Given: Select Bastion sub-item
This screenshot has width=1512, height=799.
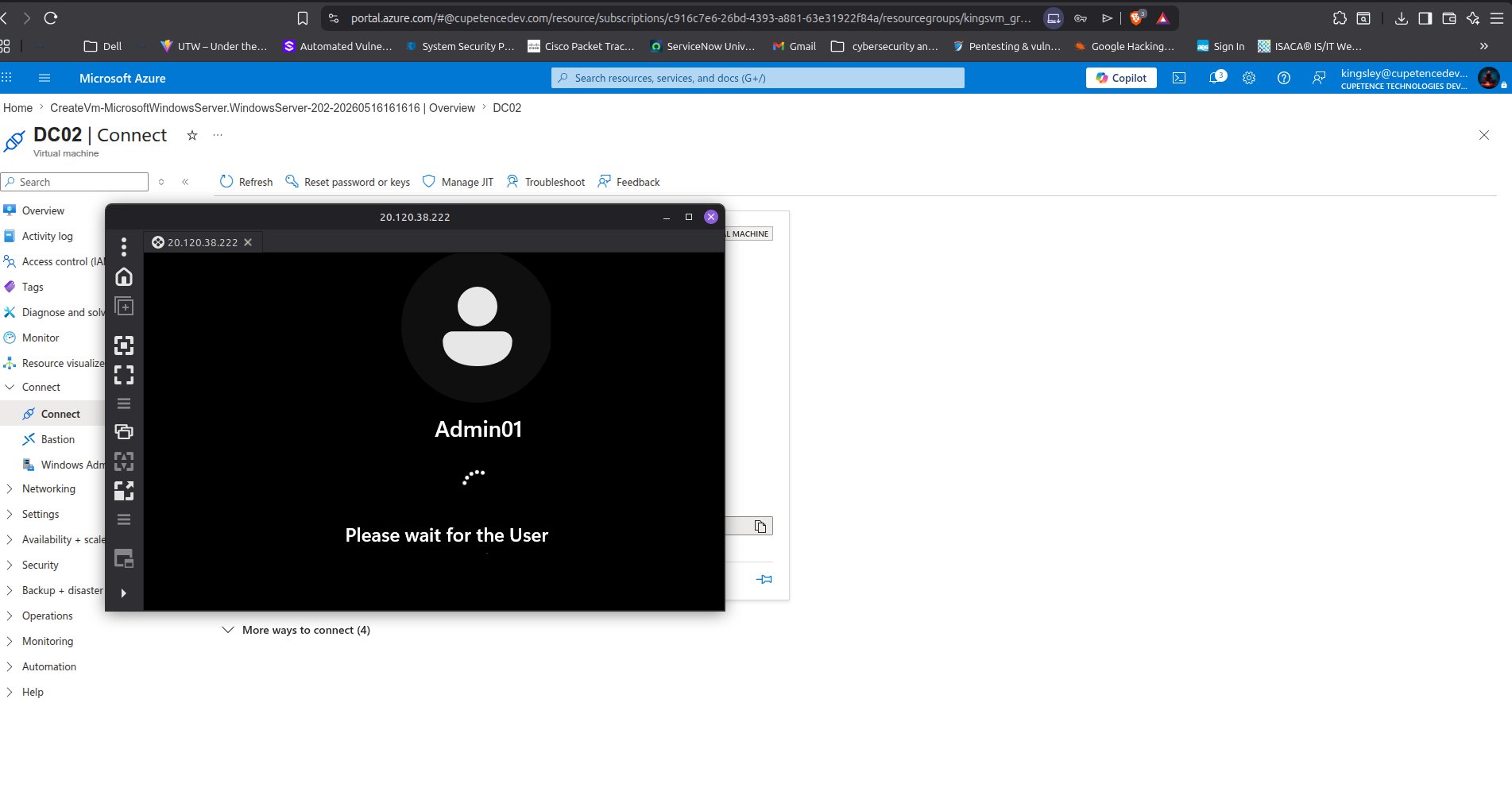Looking at the screenshot, I should pyautogui.click(x=57, y=439).
